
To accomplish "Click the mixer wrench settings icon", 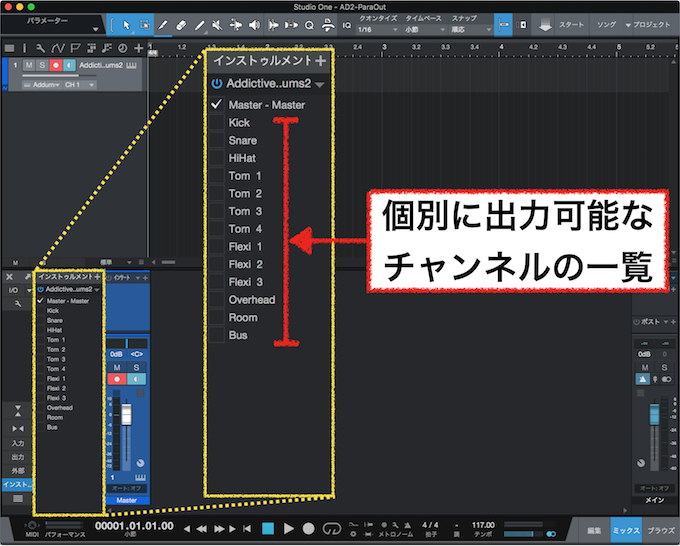I will point(18,304).
